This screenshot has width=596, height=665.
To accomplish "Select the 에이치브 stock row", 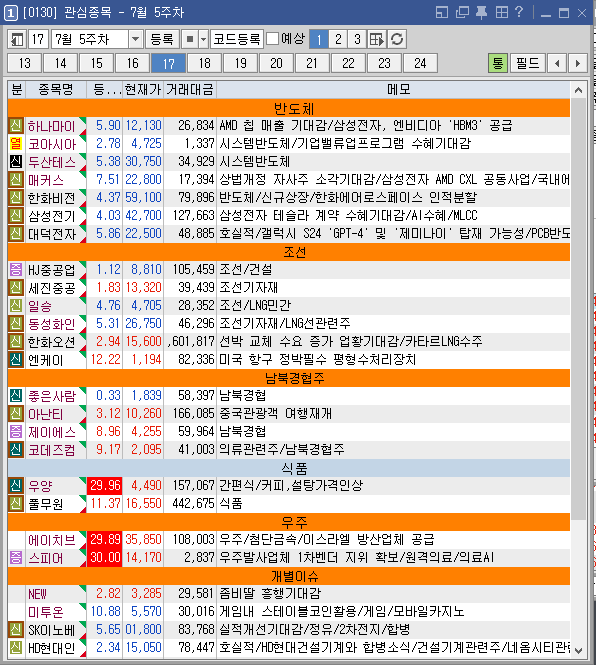I will click(x=289, y=539).
